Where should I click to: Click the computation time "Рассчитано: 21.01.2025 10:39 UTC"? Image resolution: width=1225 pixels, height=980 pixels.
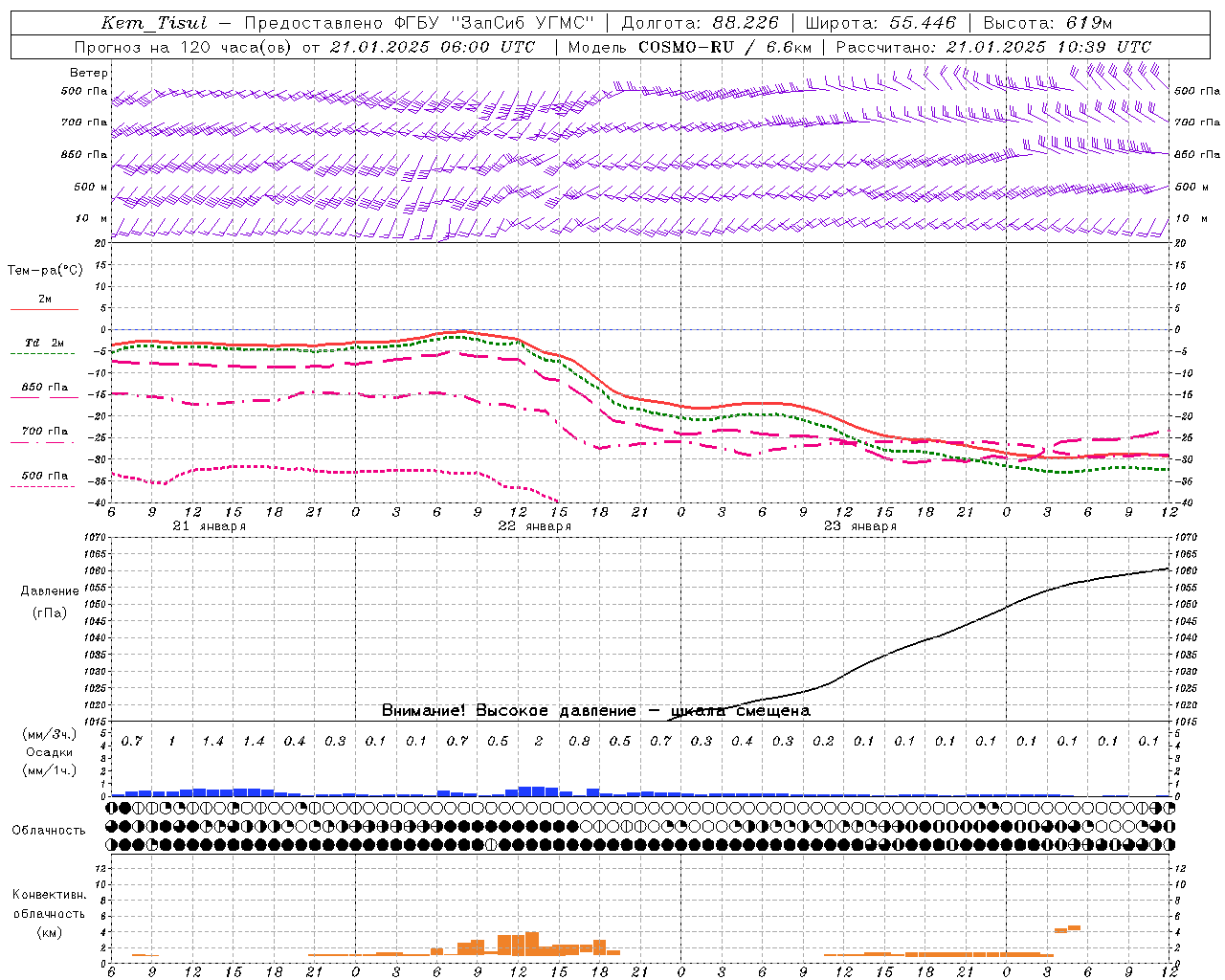click(x=993, y=47)
